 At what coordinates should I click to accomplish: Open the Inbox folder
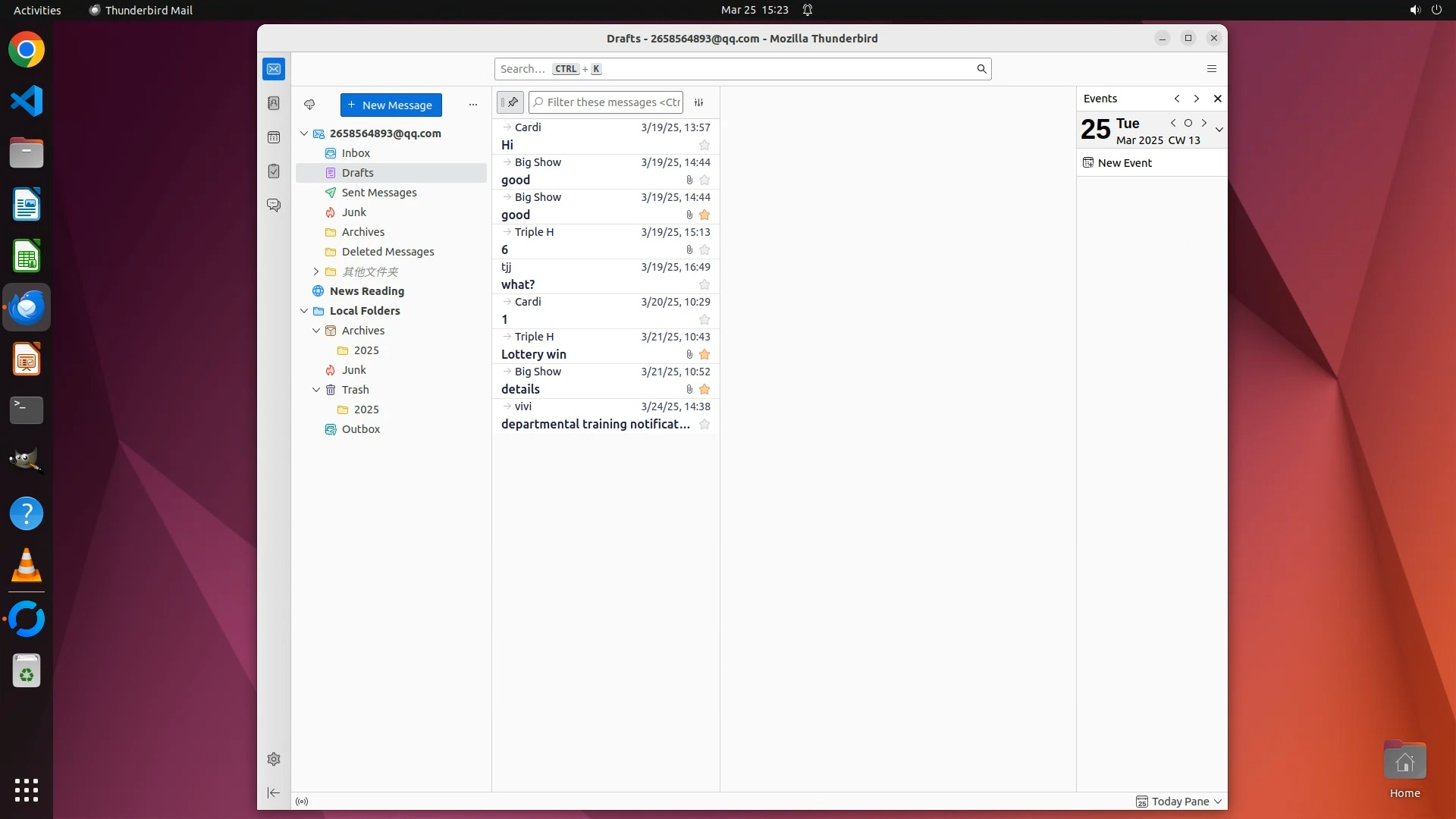[x=356, y=153]
